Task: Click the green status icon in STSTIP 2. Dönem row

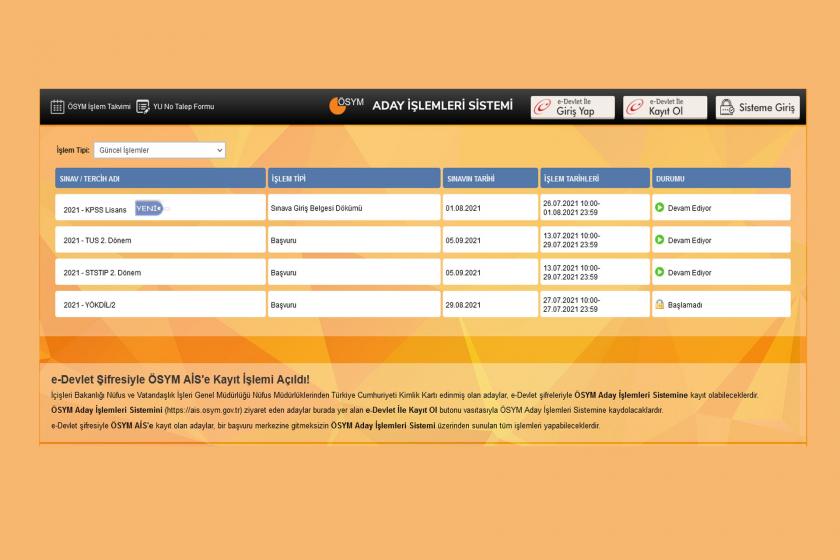Action: [x=659, y=272]
